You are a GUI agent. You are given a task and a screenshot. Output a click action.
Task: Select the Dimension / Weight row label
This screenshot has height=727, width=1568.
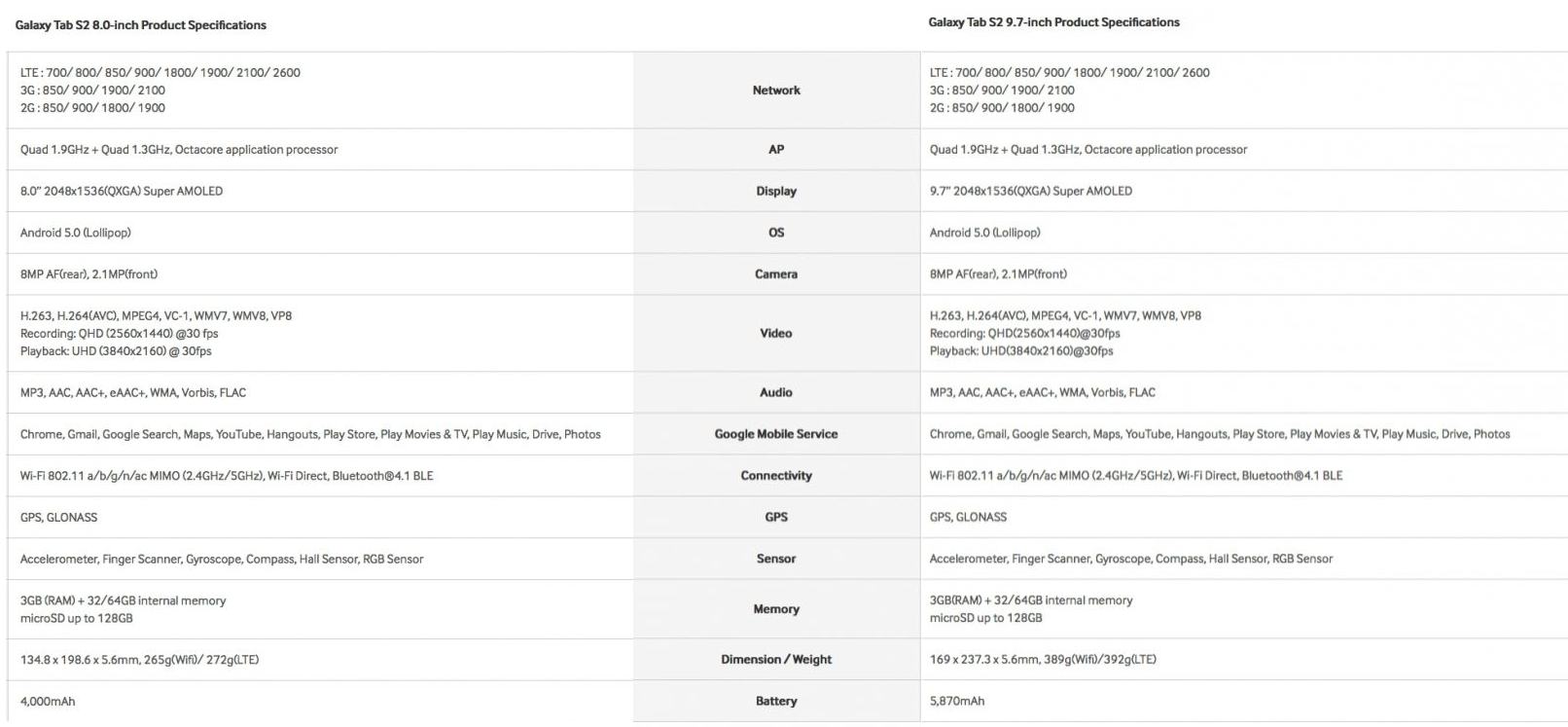(x=776, y=660)
